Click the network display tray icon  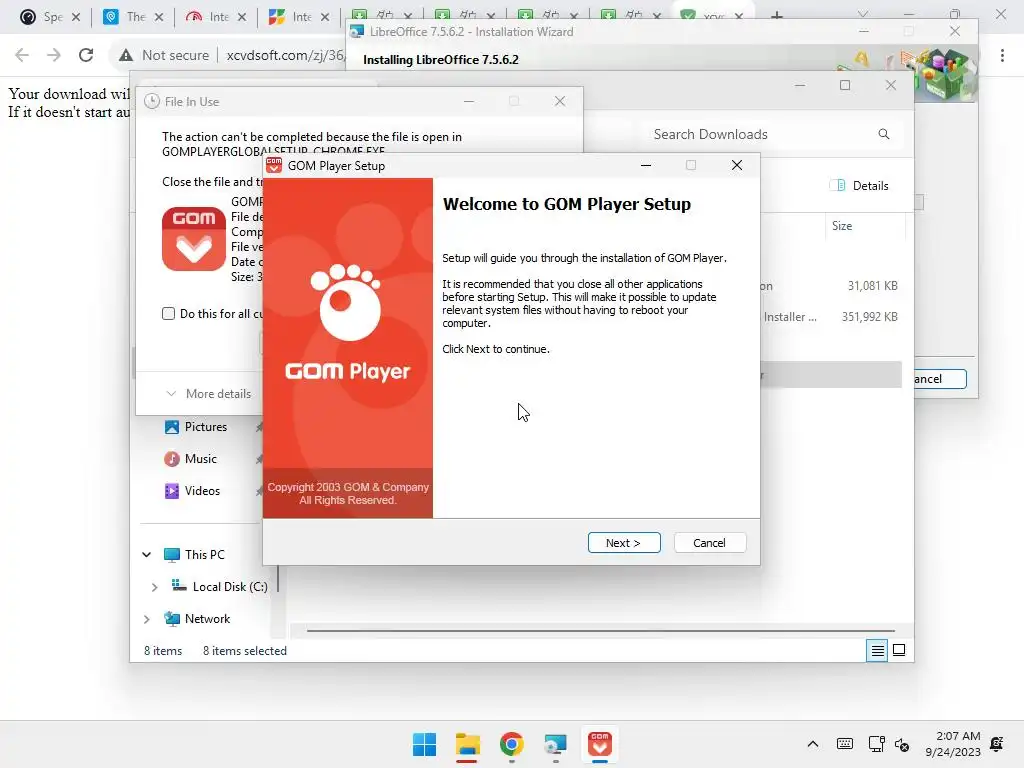point(876,744)
